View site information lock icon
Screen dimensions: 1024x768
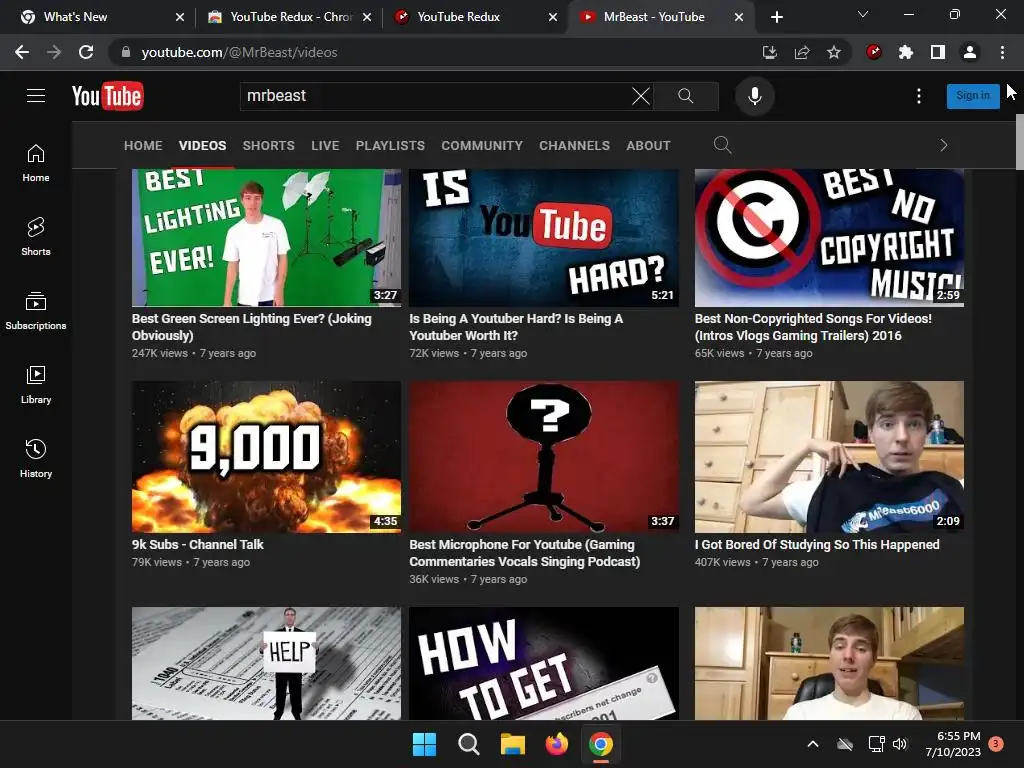pos(126,52)
